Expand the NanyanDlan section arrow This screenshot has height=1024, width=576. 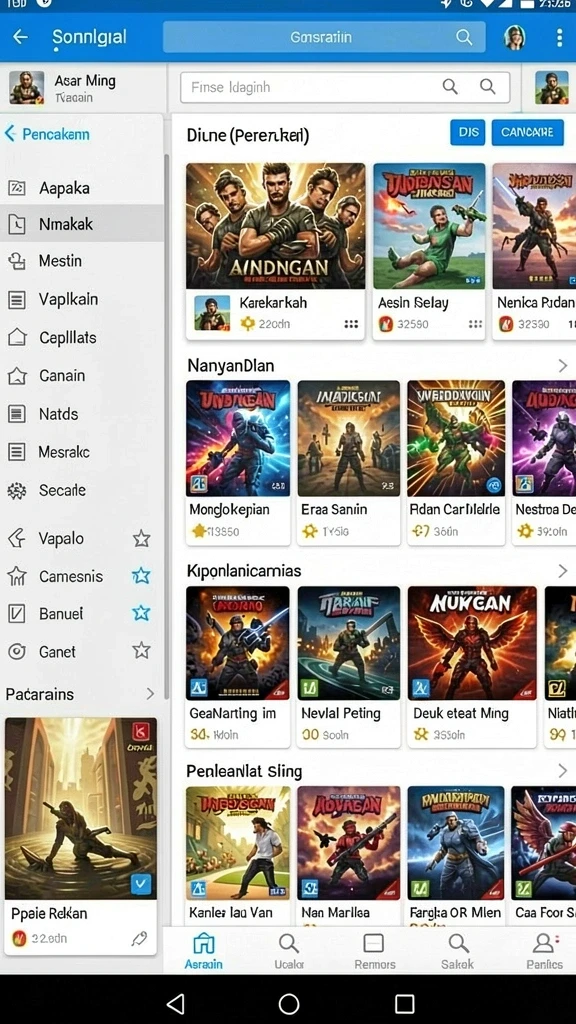[x=562, y=366]
